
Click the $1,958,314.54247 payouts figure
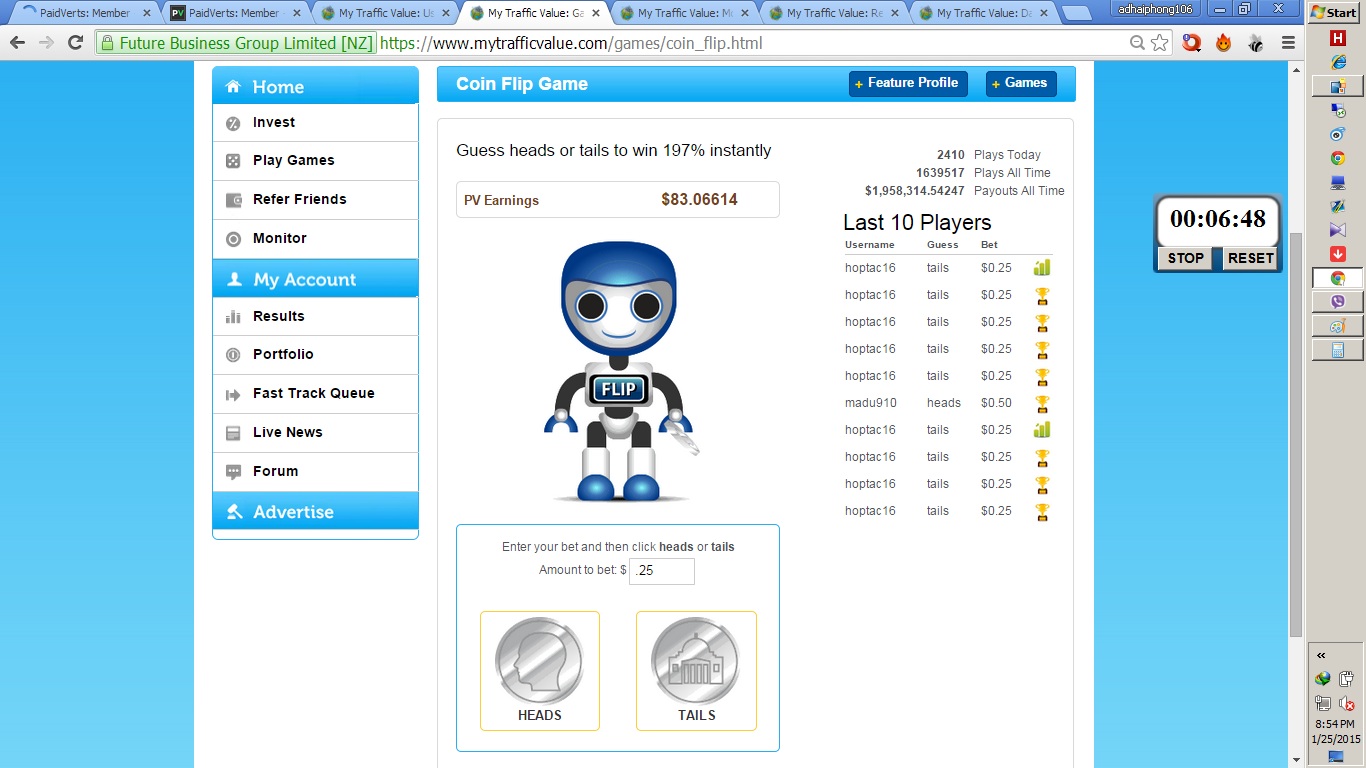point(915,191)
